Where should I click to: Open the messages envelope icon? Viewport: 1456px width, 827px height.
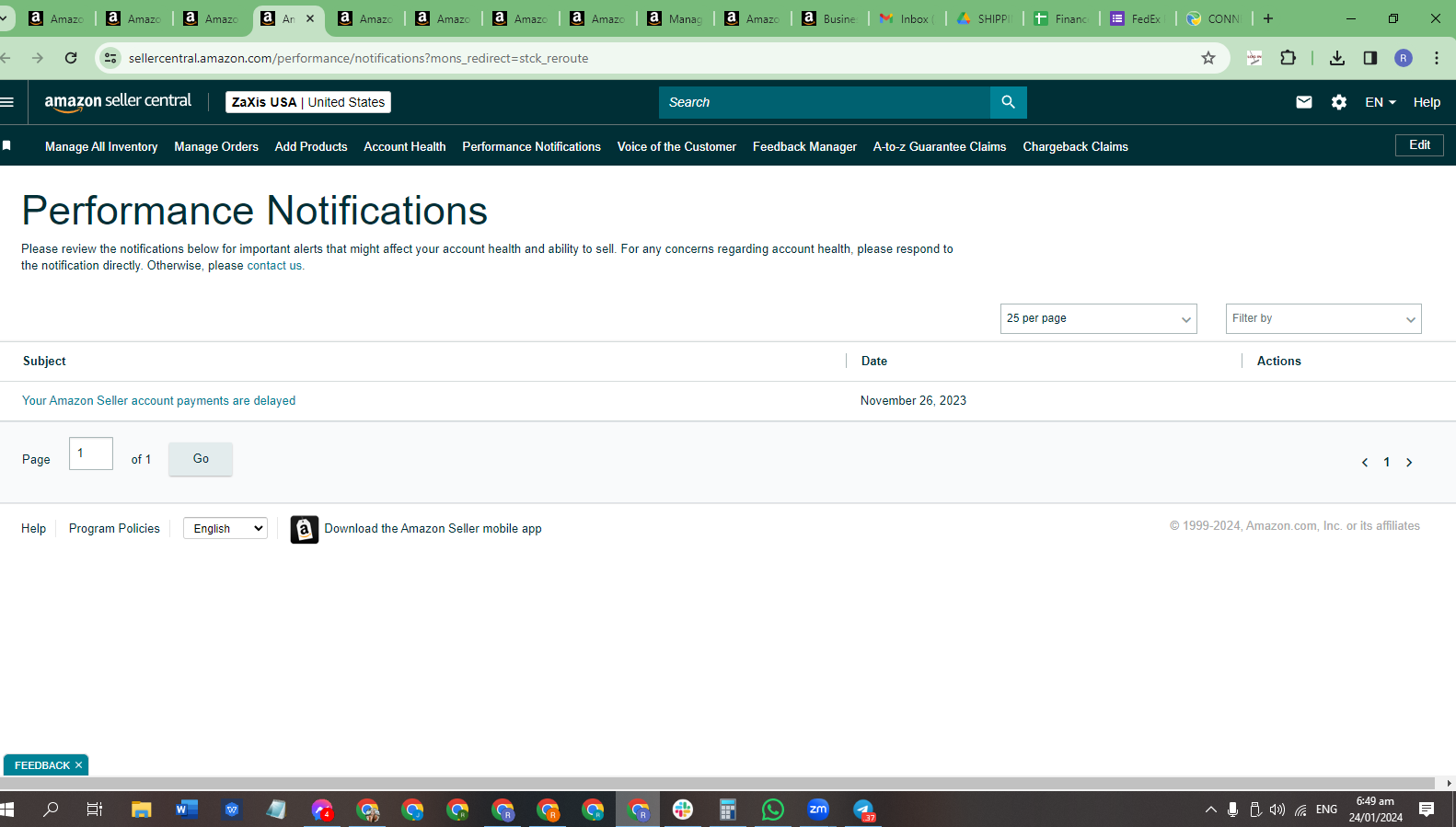[1303, 102]
